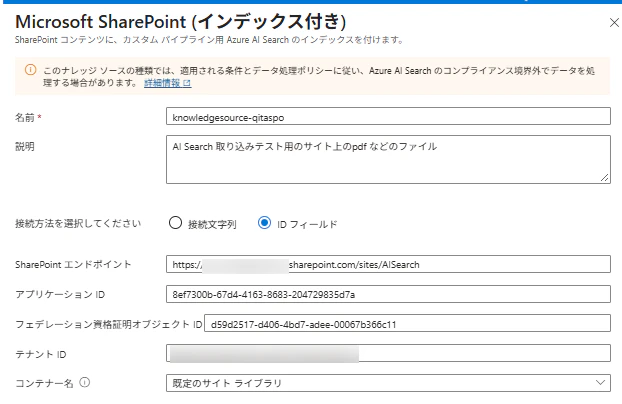Viewport: 622px width, 404px height.
Task: Click into the 説明 description text area
Action: click(388, 160)
